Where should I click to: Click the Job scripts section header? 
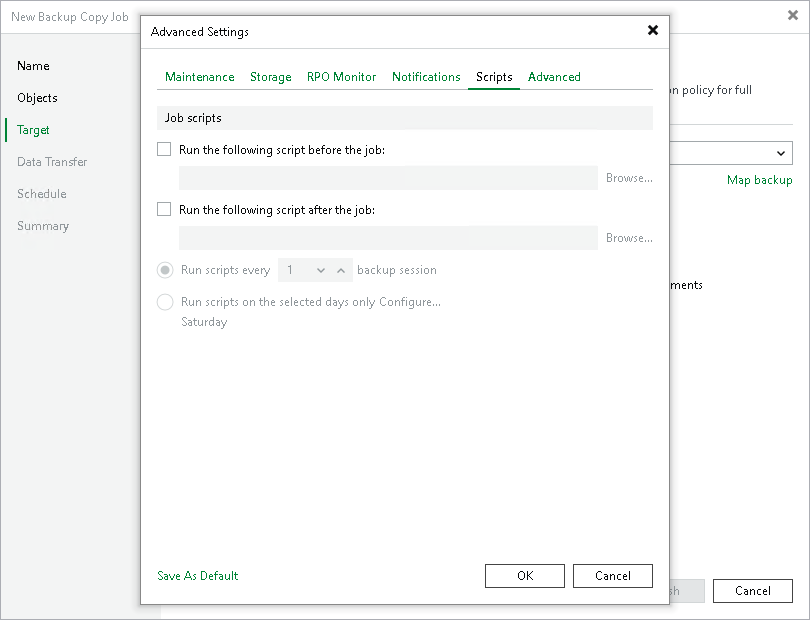pos(404,118)
